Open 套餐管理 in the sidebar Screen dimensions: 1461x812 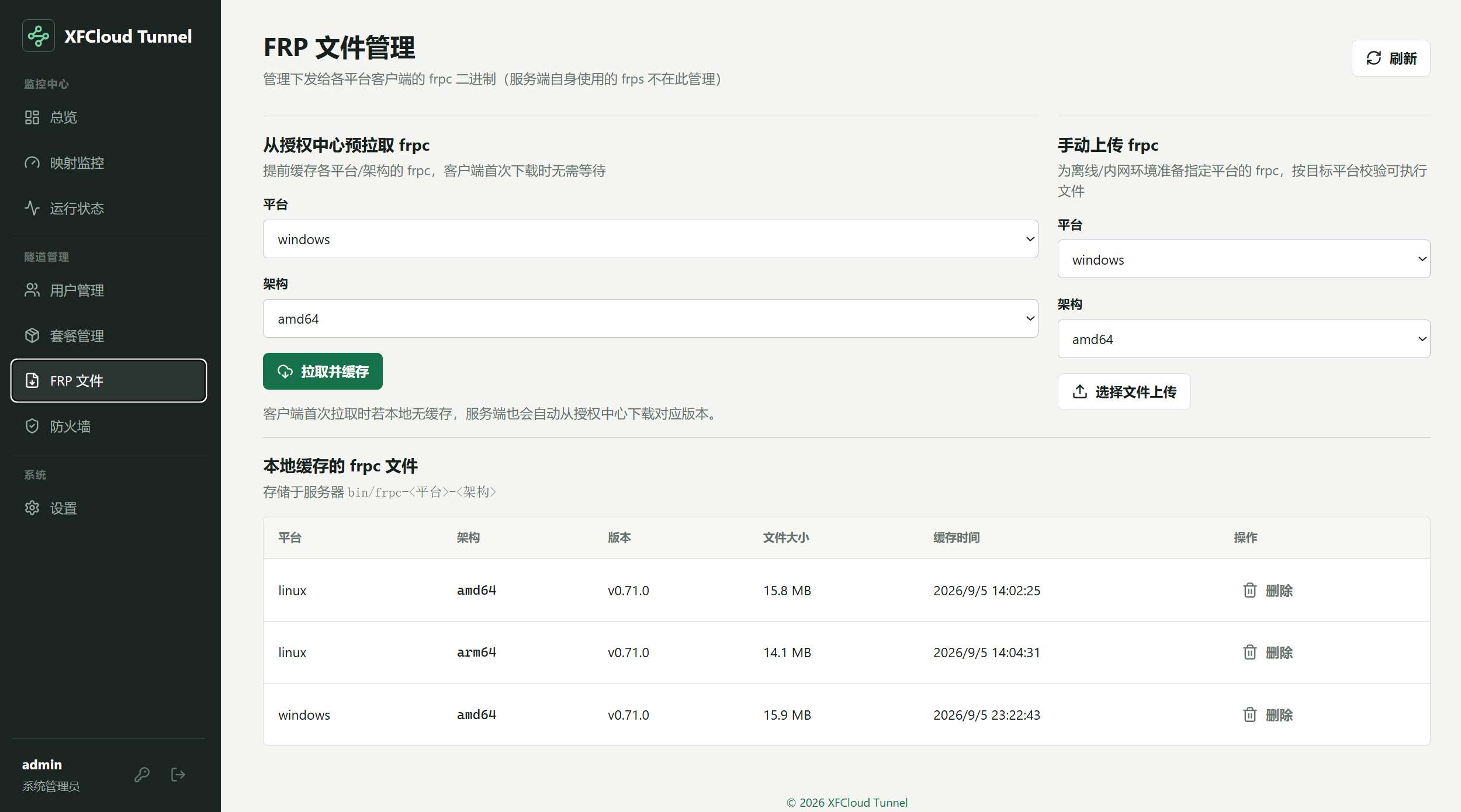click(109, 336)
